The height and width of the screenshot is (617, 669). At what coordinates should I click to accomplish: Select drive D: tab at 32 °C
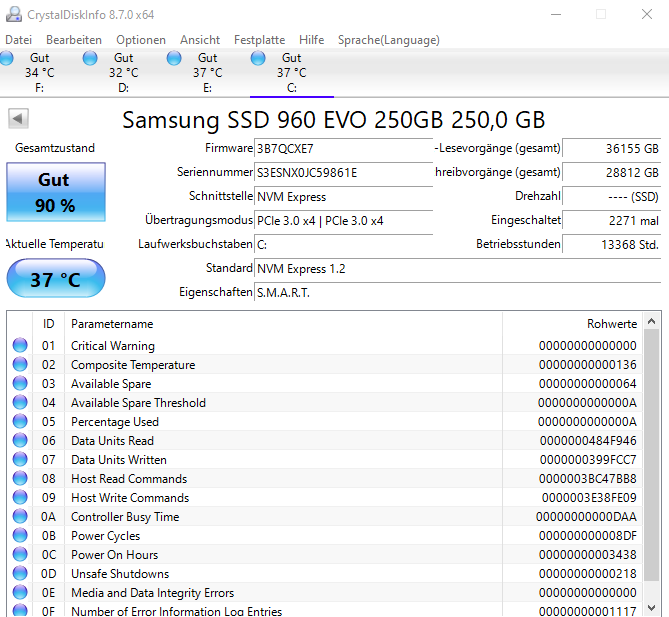[x=124, y=73]
